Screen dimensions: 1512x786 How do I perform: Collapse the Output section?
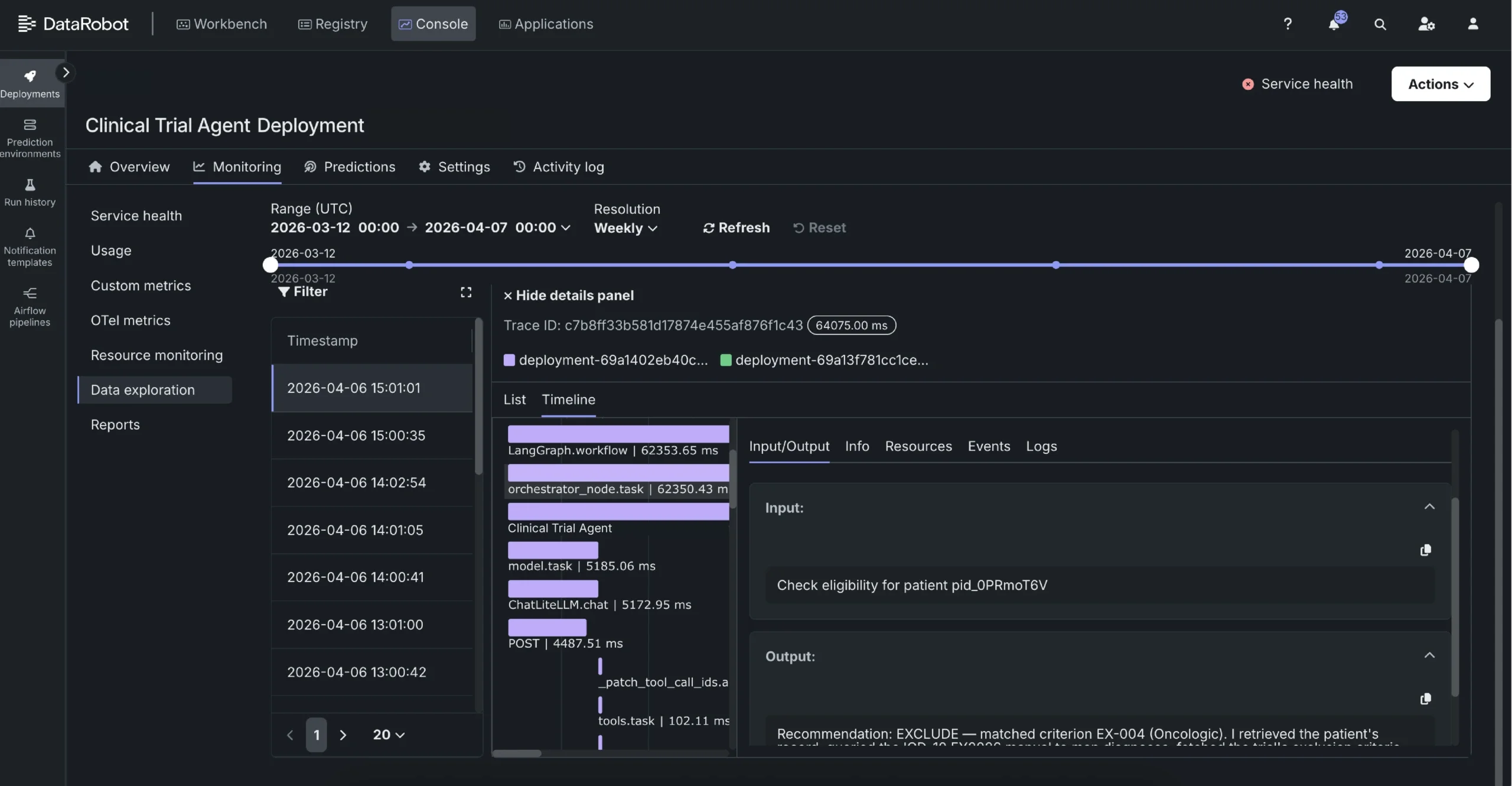coord(1429,655)
